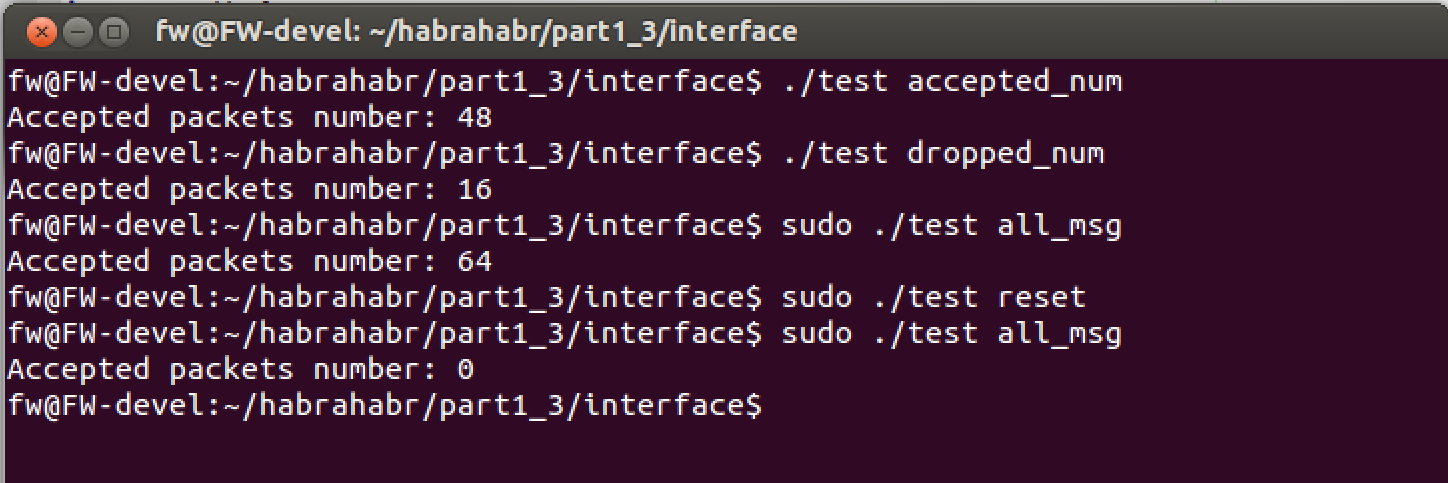Click the terminal window title text
1448x483 pixels.
coord(476,32)
